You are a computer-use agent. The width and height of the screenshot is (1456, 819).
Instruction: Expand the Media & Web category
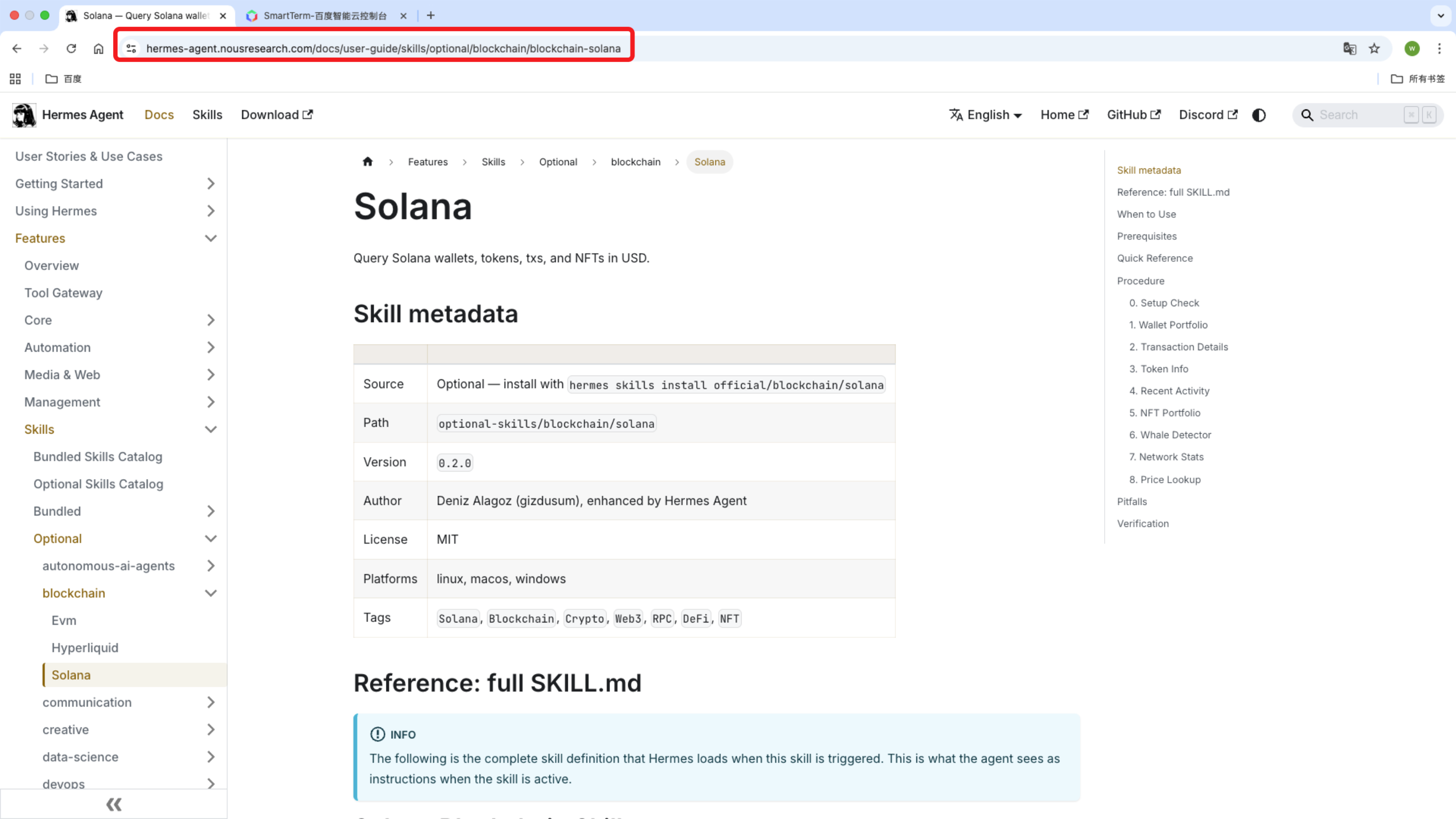pyautogui.click(x=211, y=375)
